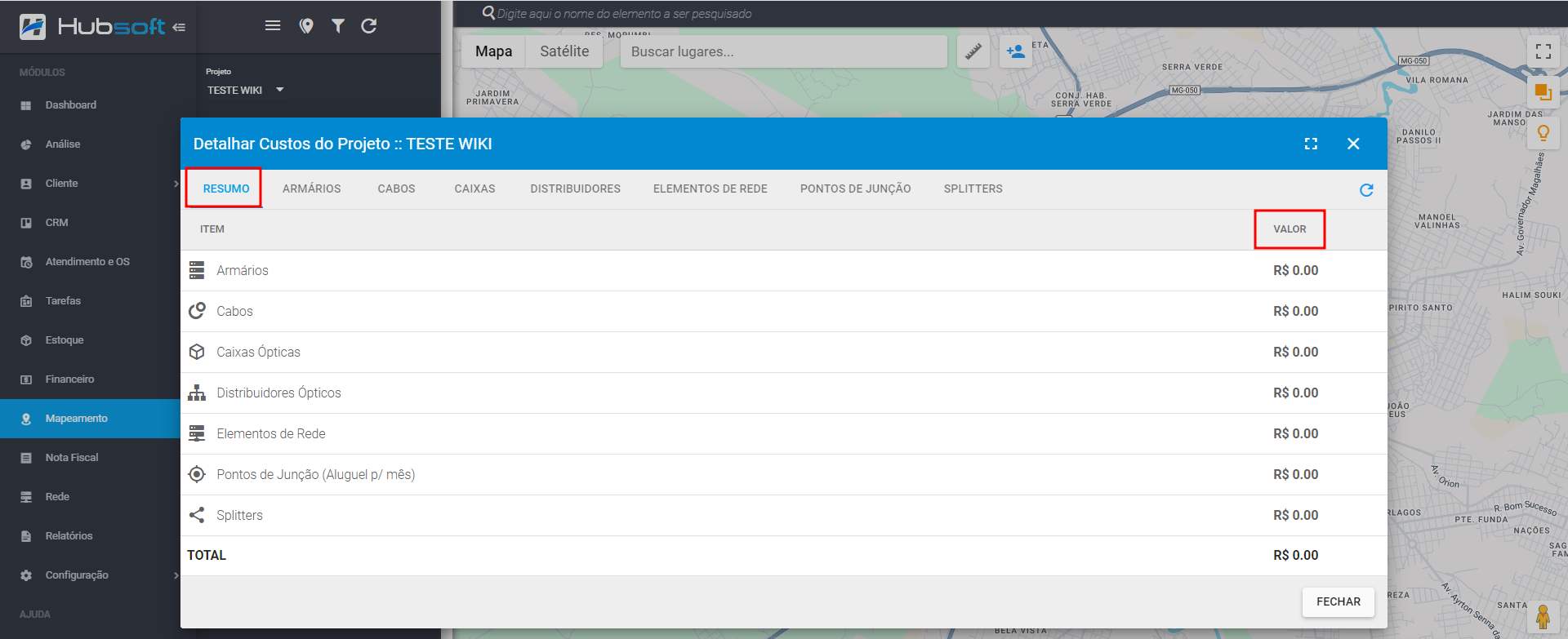
Task: Click the VALOR column header
Action: click(x=1290, y=229)
